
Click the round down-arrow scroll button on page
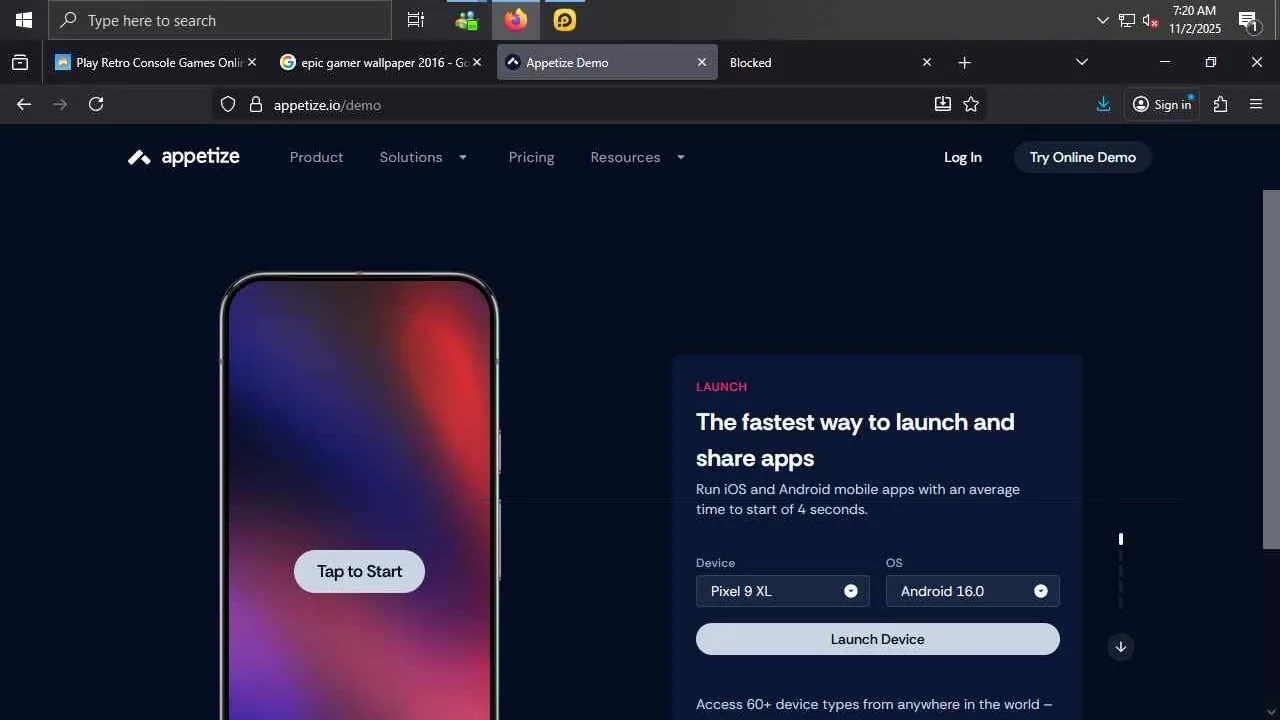tap(1121, 647)
